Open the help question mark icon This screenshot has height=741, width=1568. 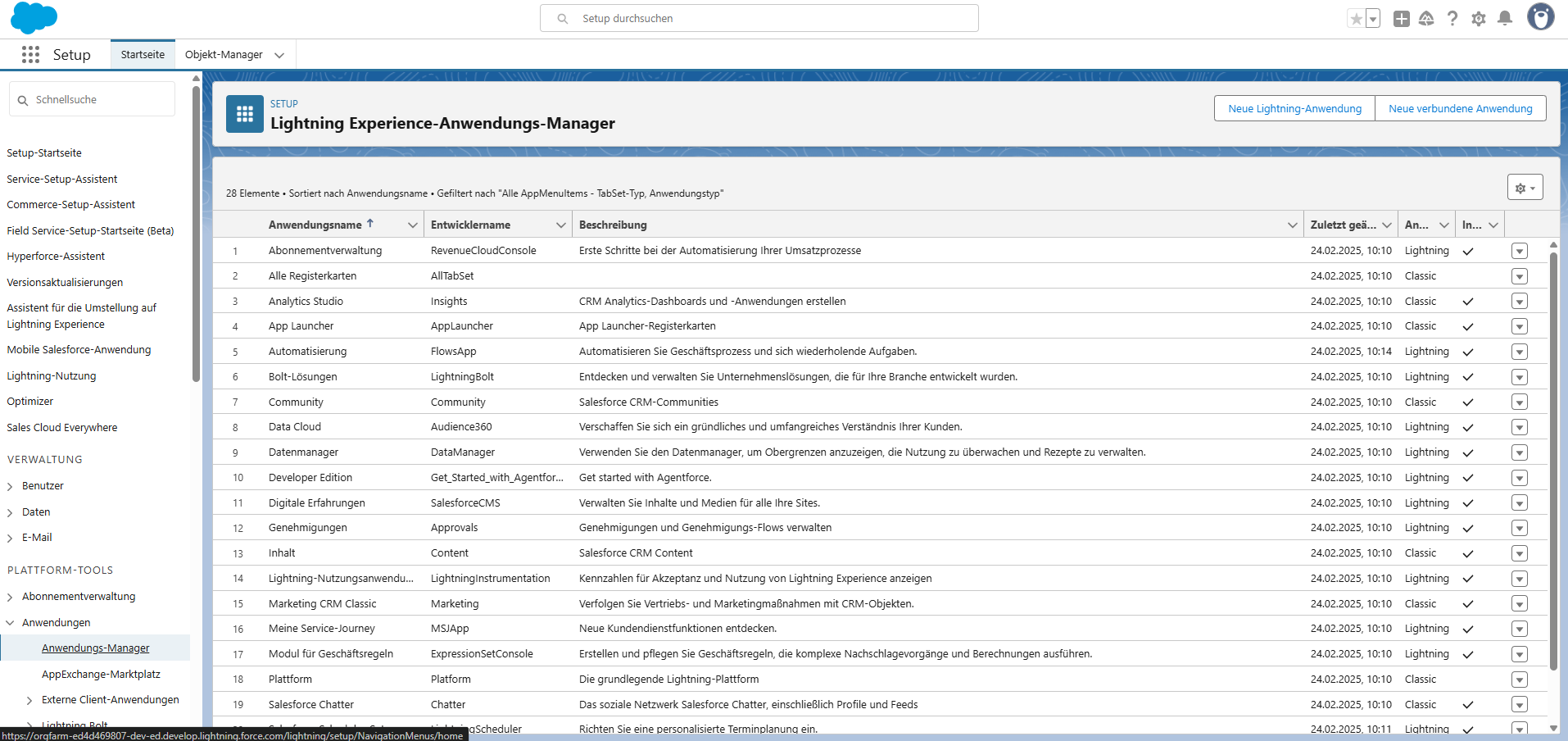coord(1452,19)
